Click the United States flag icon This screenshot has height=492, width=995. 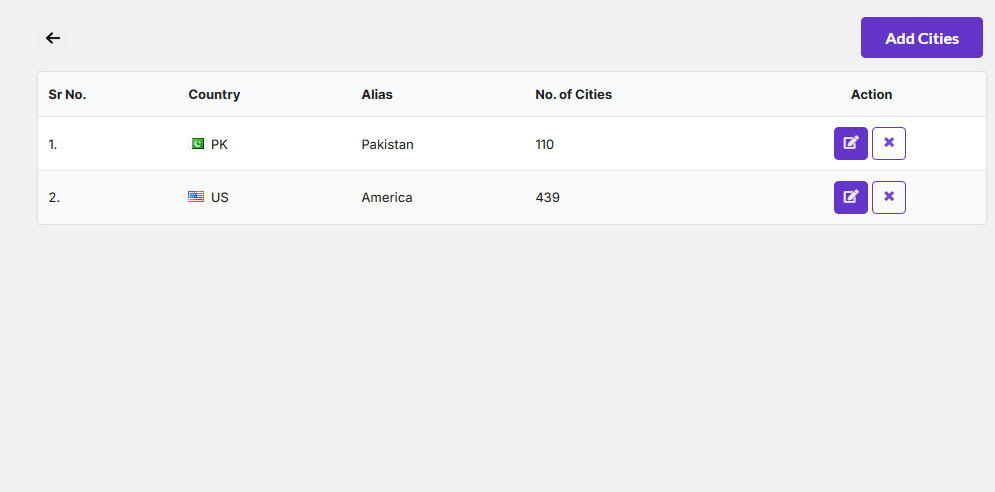click(x=196, y=197)
